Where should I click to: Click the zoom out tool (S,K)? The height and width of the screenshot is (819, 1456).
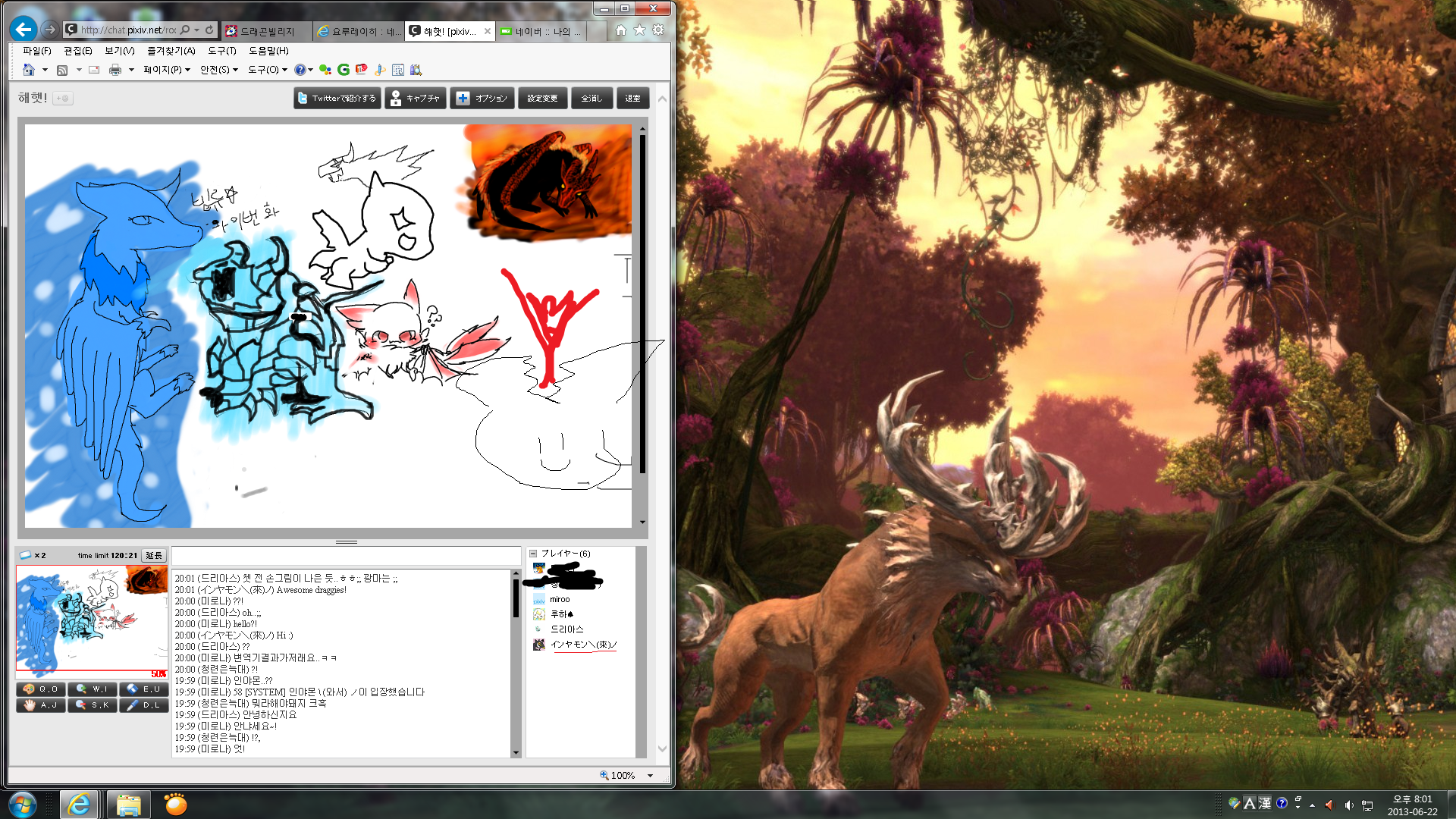(93, 704)
